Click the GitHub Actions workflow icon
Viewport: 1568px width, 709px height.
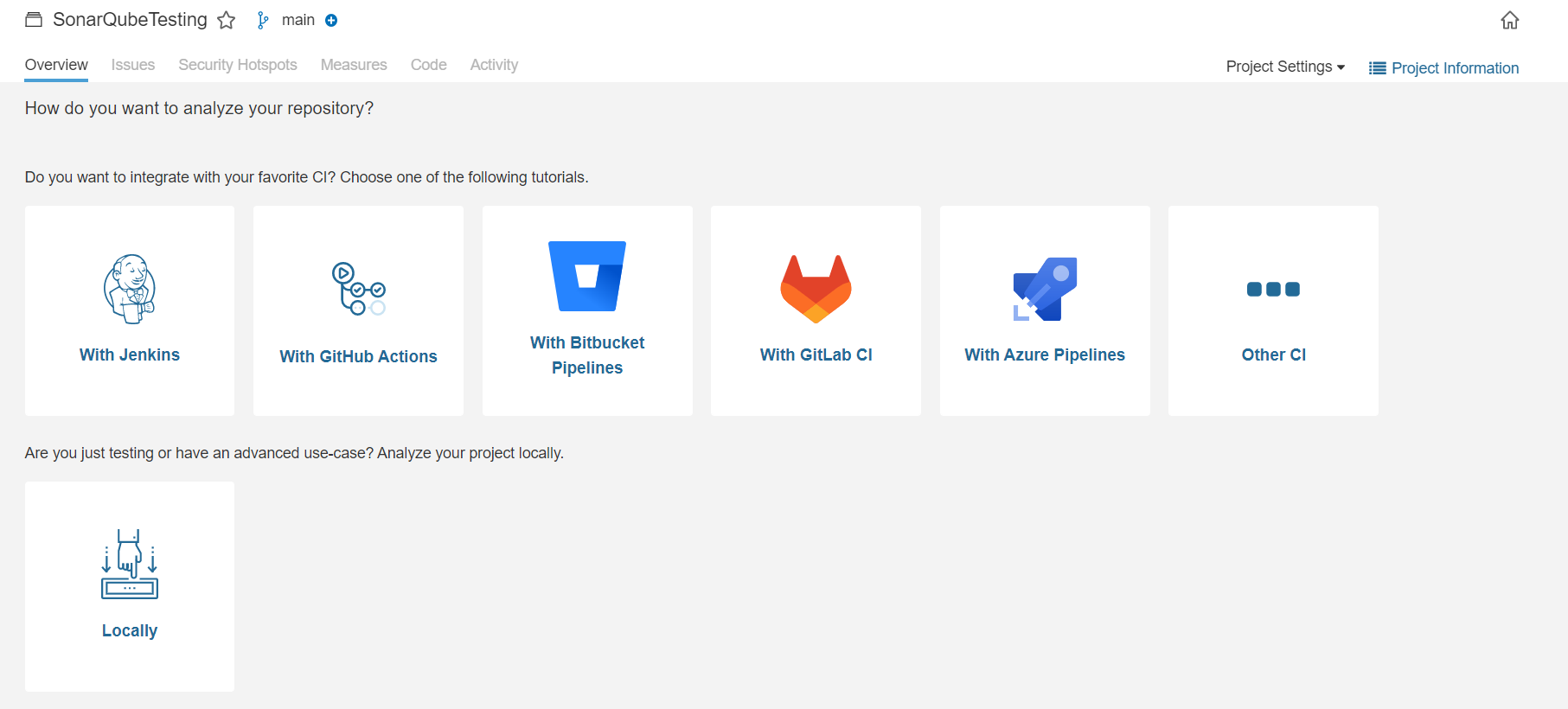(359, 289)
